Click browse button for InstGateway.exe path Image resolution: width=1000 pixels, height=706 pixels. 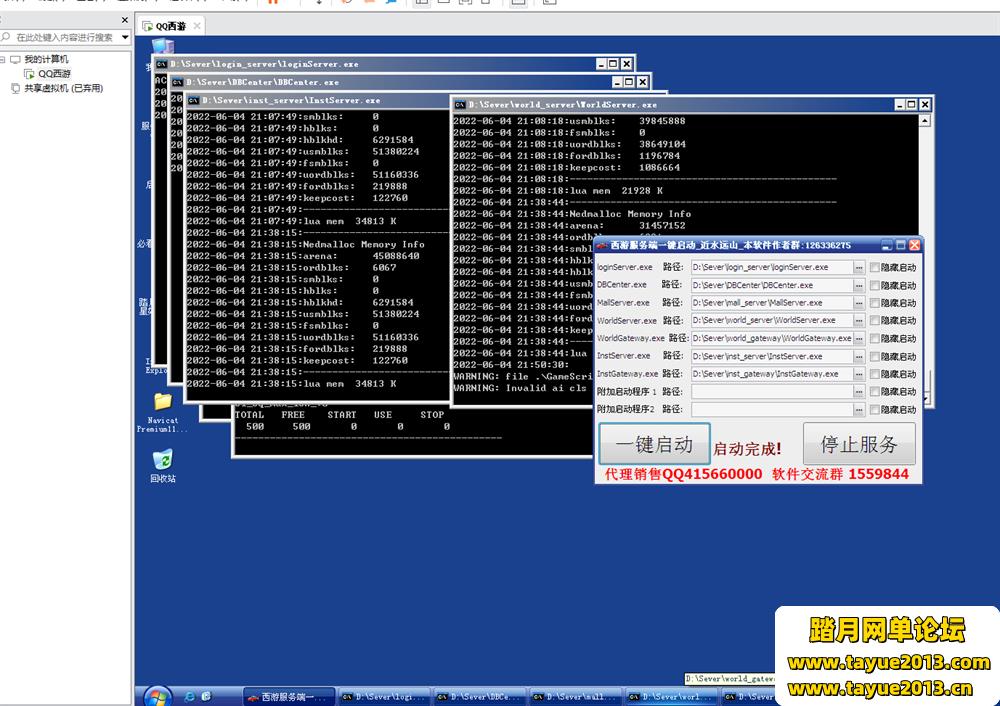(858, 374)
